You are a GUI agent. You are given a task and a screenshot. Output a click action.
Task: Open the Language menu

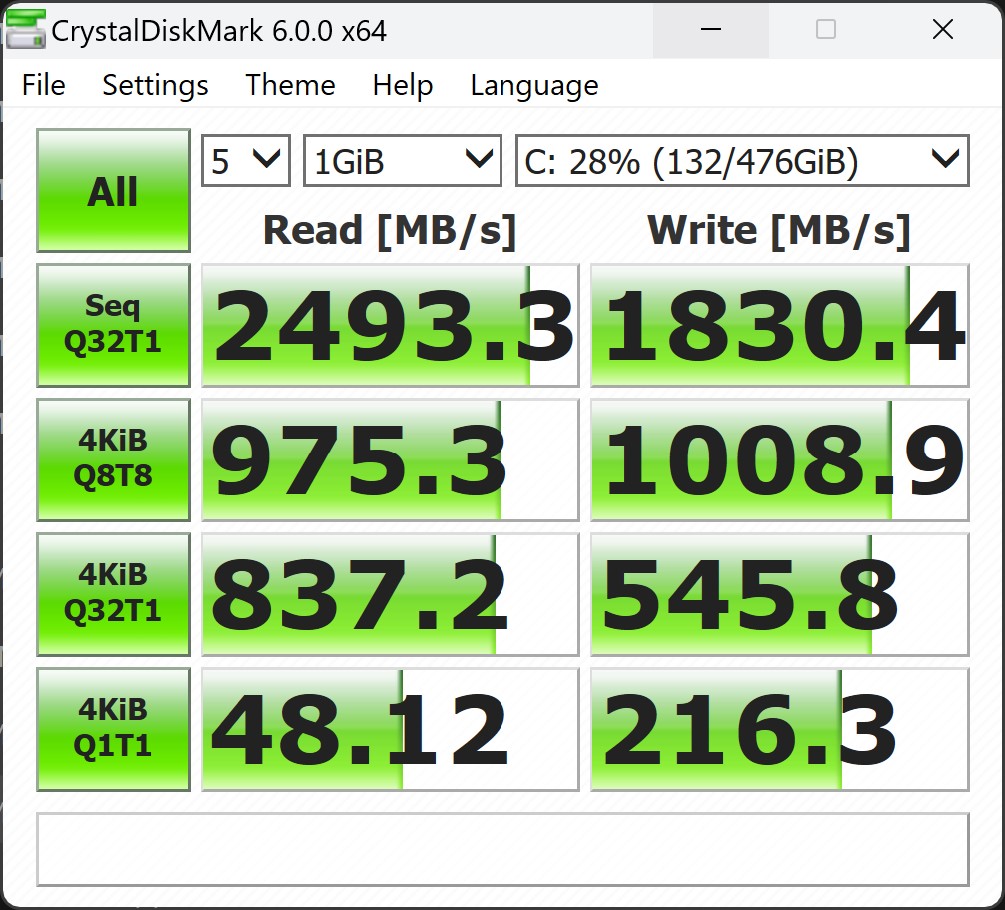[534, 85]
